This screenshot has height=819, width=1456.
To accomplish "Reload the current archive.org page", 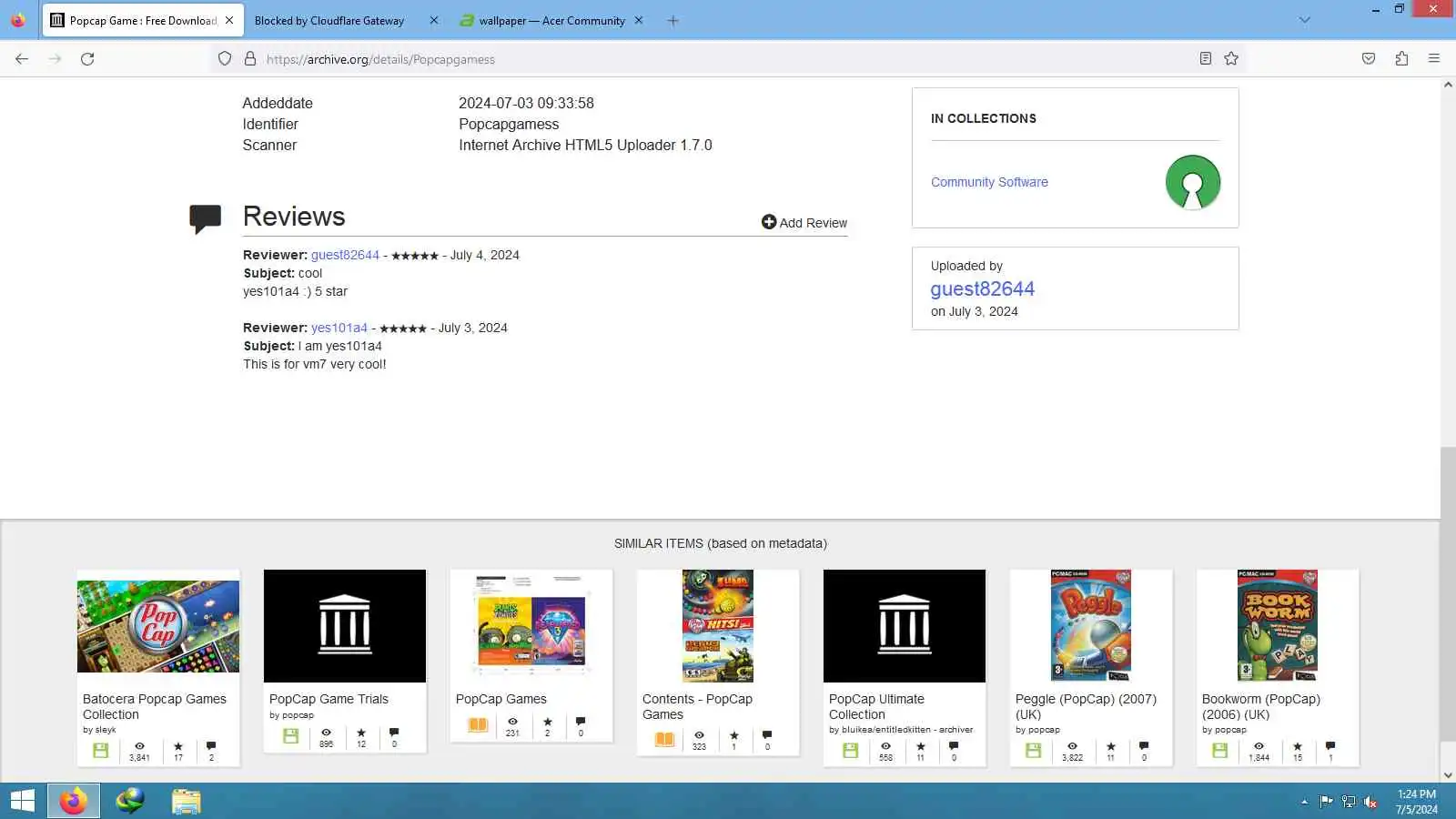I will click(87, 59).
